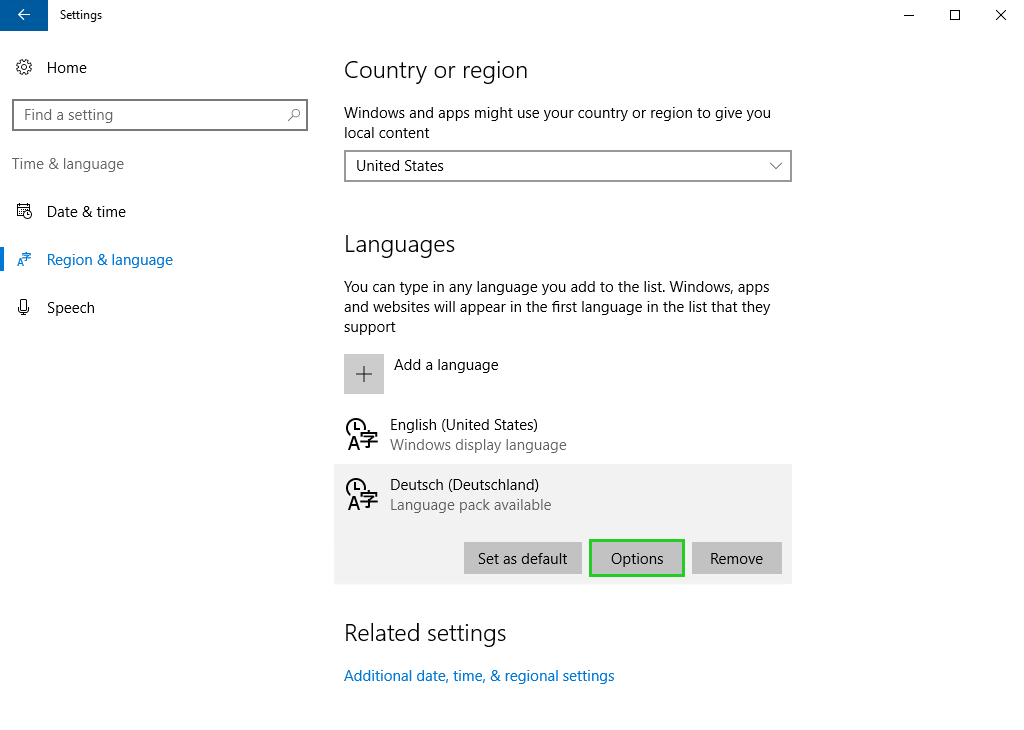The height and width of the screenshot is (730, 1024).
Task: Switch to Date & time settings
Action: [x=86, y=211]
